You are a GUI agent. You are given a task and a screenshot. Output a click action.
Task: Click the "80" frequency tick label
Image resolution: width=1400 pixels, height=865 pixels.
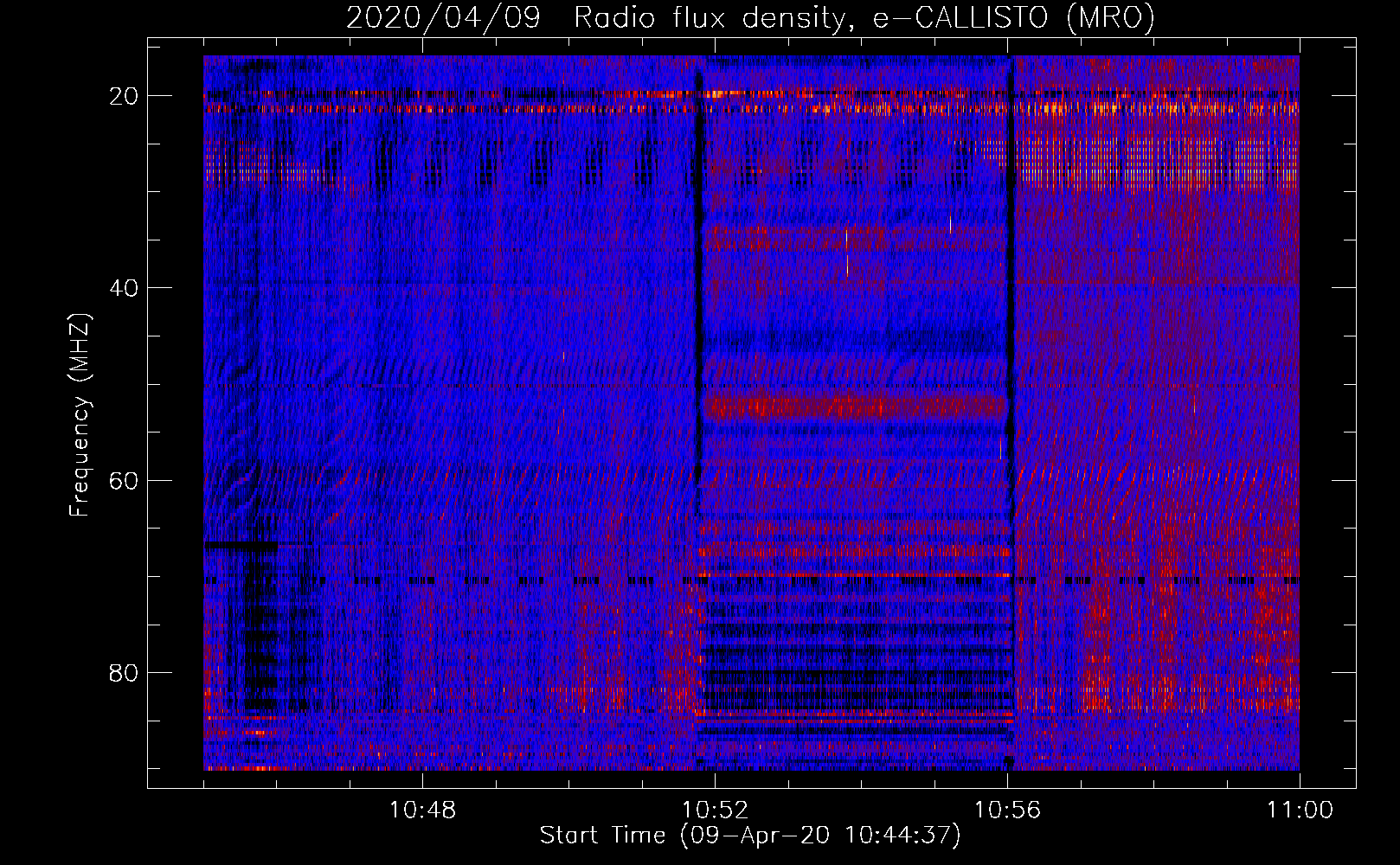124,672
